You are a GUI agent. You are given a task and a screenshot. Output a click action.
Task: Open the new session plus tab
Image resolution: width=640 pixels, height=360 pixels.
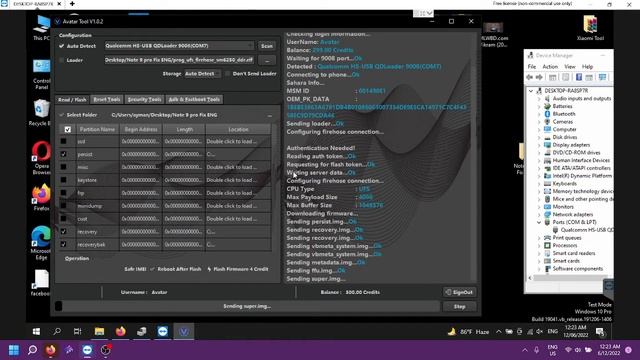72,4
